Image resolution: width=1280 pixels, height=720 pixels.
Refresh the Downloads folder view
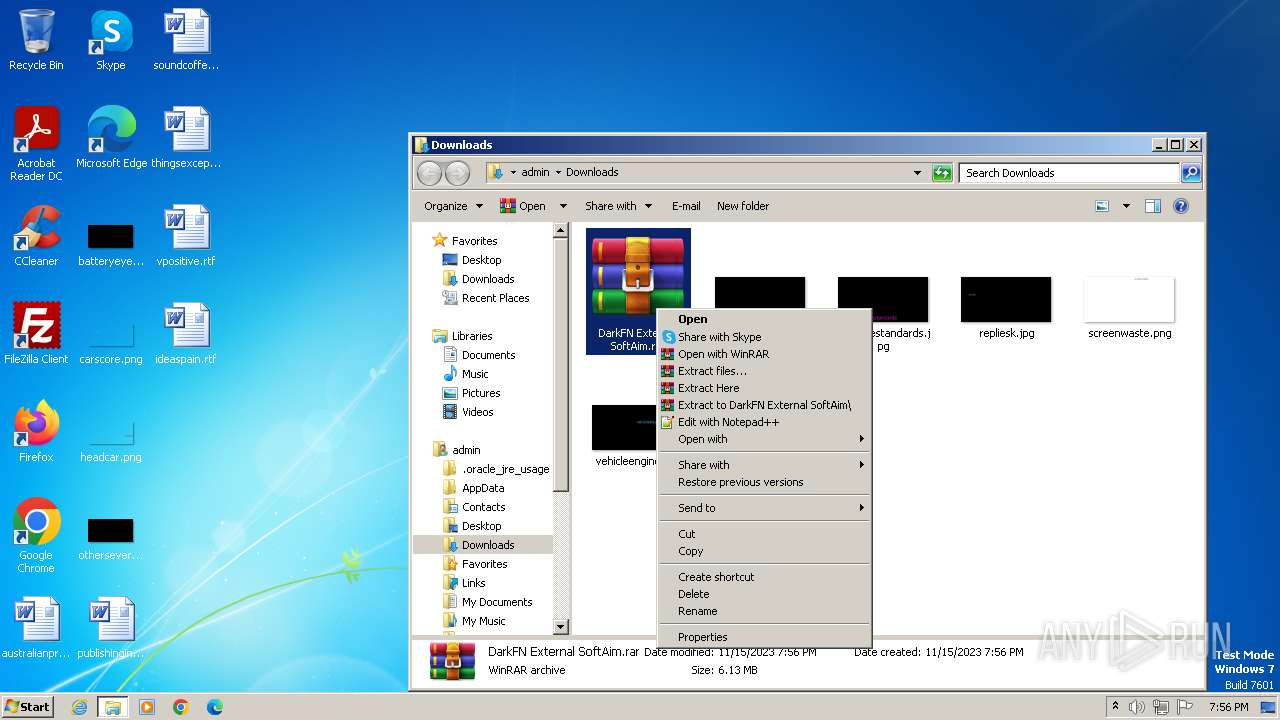(942, 173)
